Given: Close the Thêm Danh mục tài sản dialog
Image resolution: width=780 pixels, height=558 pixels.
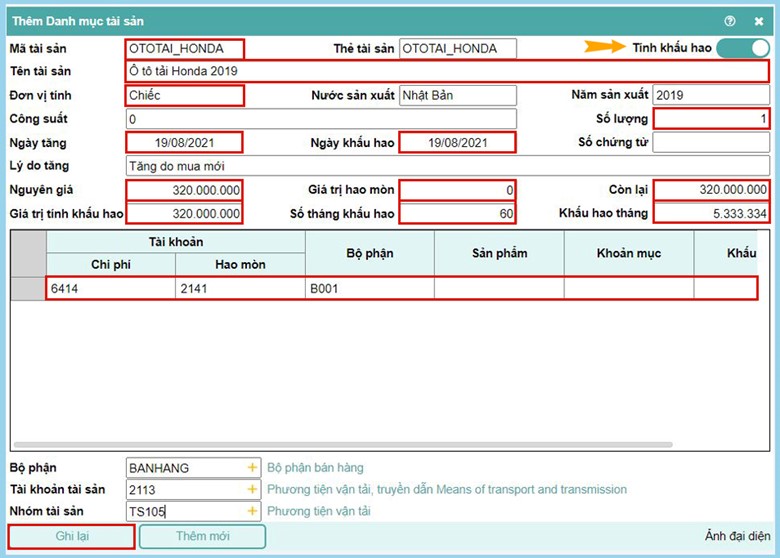Looking at the screenshot, I should point(758,20).
